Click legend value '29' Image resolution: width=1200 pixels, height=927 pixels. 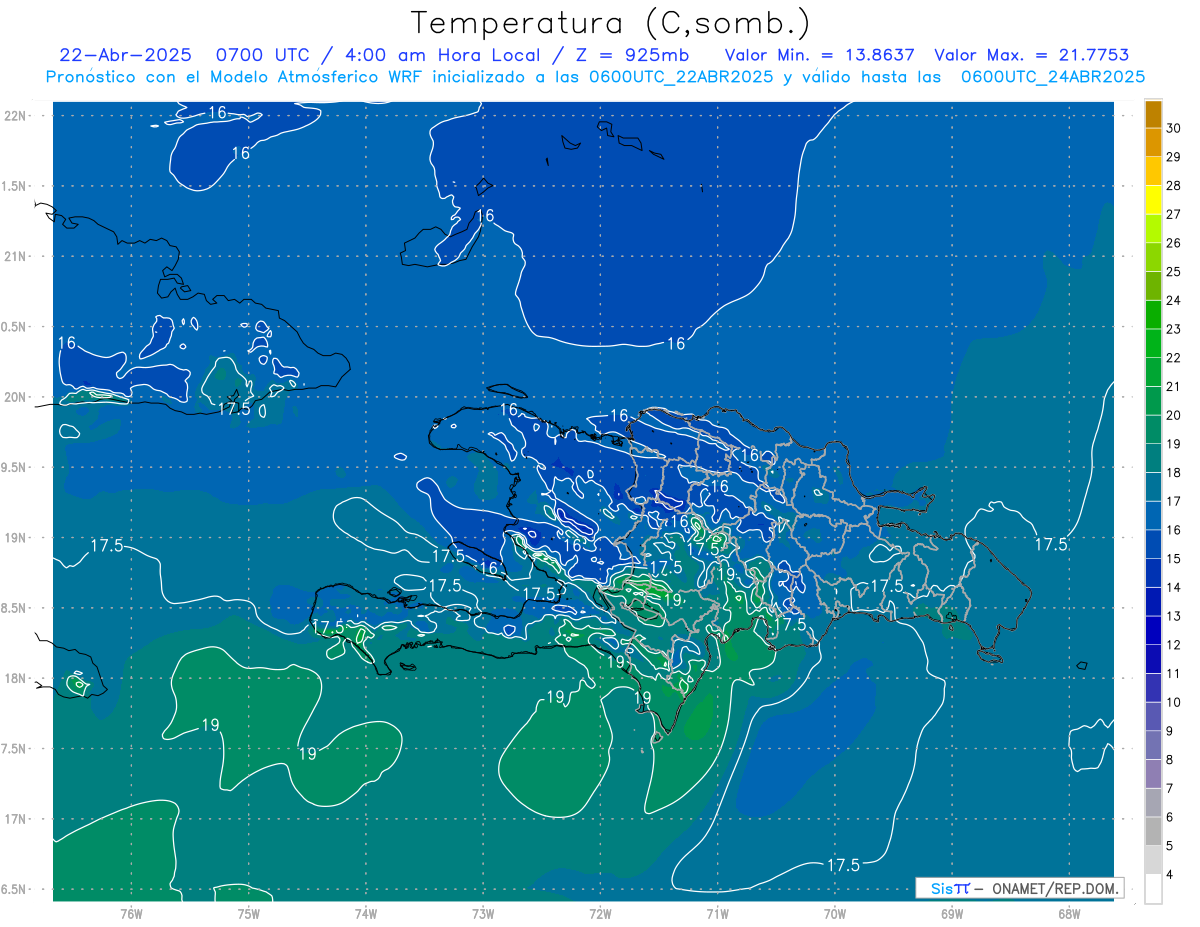click(x=1174, y=157)
